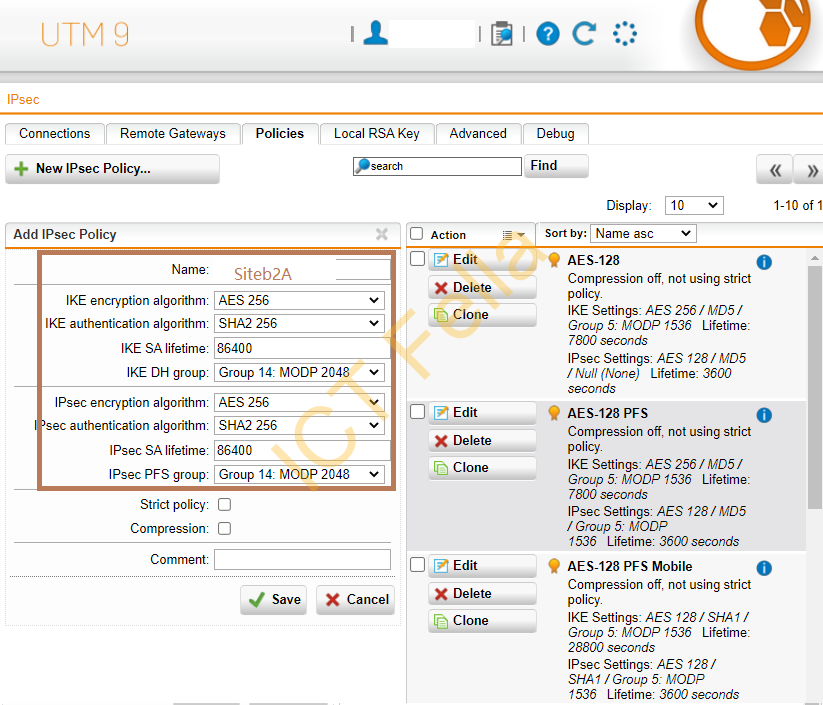Click the reload refresh arrow icon
Viewport: 823px width, 705px height.
coord(585,34)
